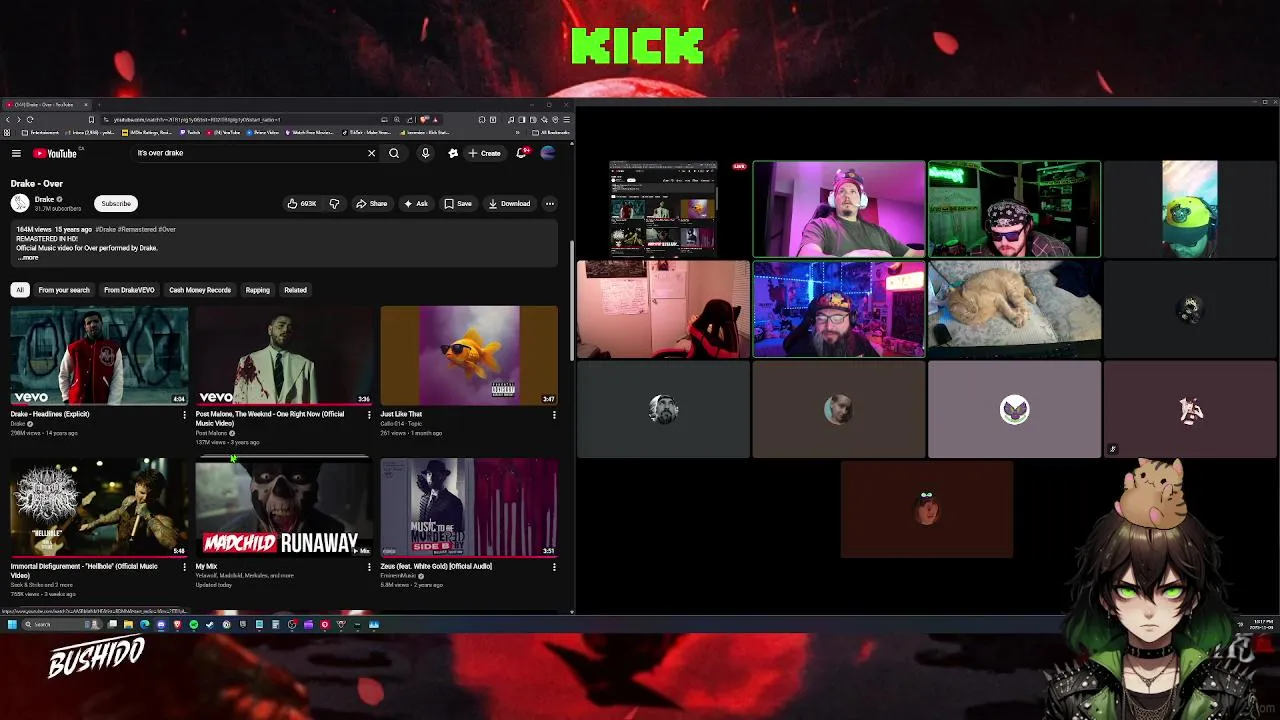The image size is (1280, 720).
Task: Click the Windows taskbar Search box
Action: coord(60,624)
